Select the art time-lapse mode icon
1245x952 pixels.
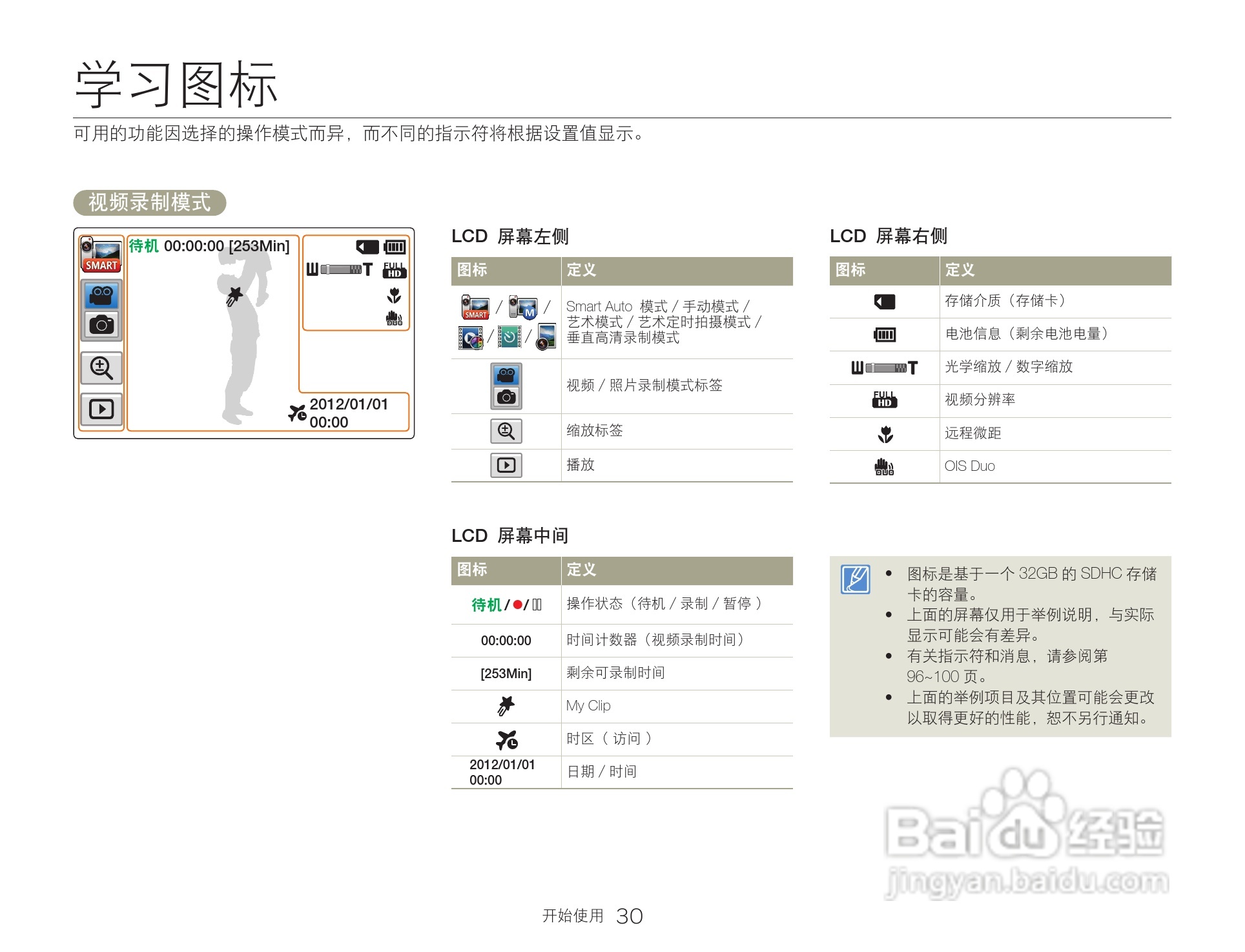[x=509, y=338]
